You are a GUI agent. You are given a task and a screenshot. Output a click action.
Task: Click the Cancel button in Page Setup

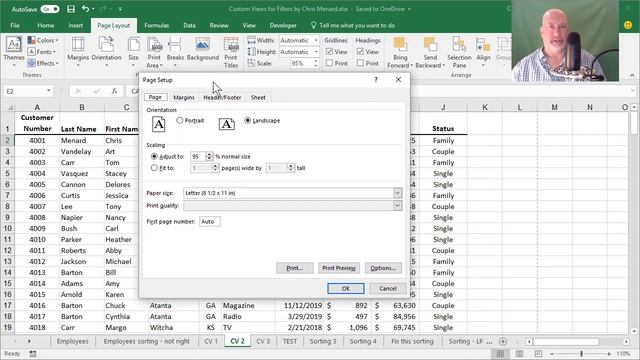tap(388, 288)
